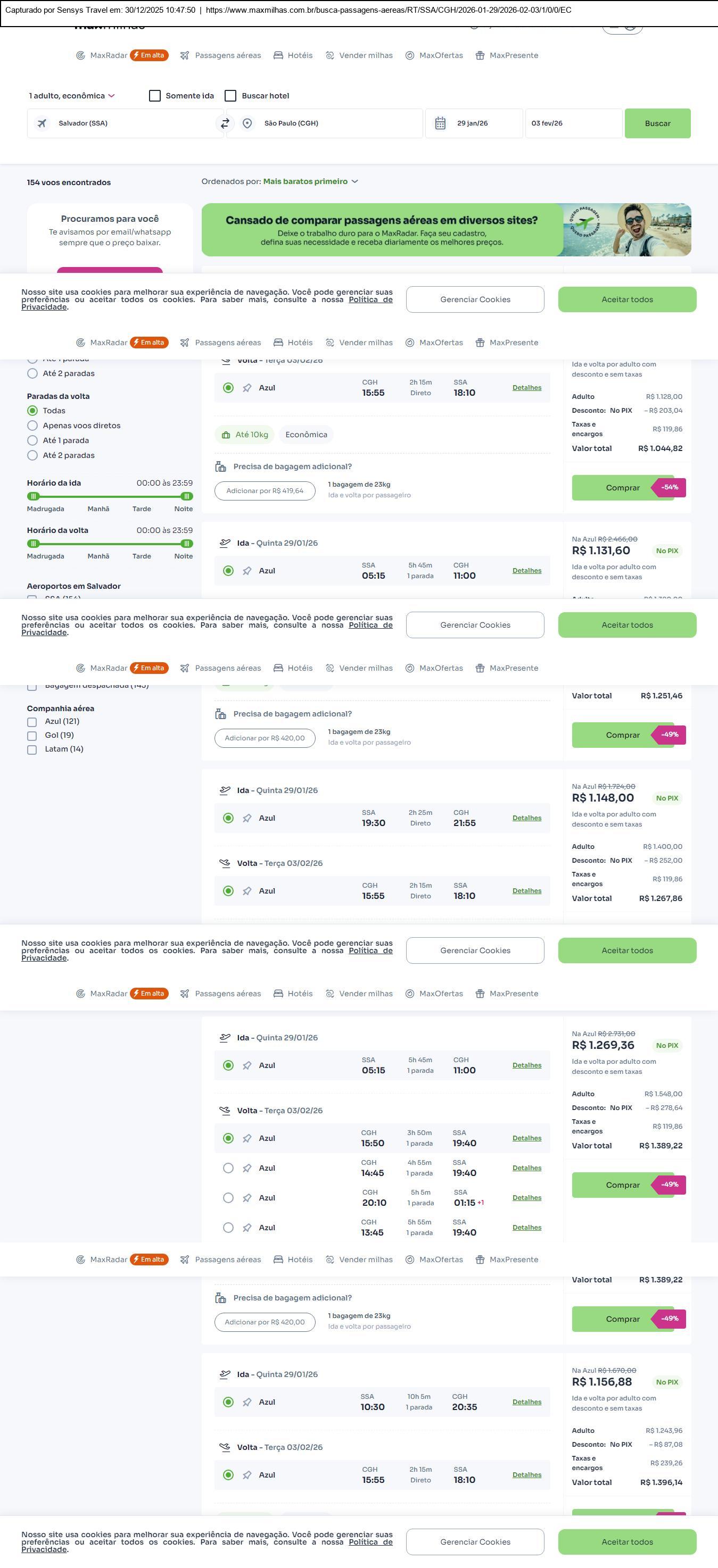
Task: Click the green 'Até 10kg' baggage tag
Action: (245, 435)
